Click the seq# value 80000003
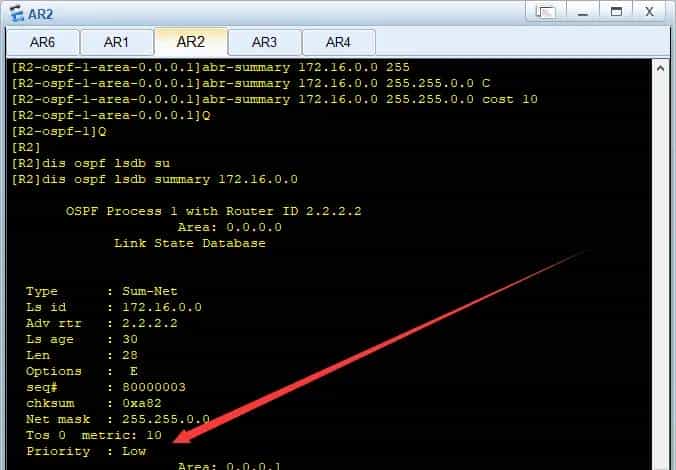 coord(154,387)
